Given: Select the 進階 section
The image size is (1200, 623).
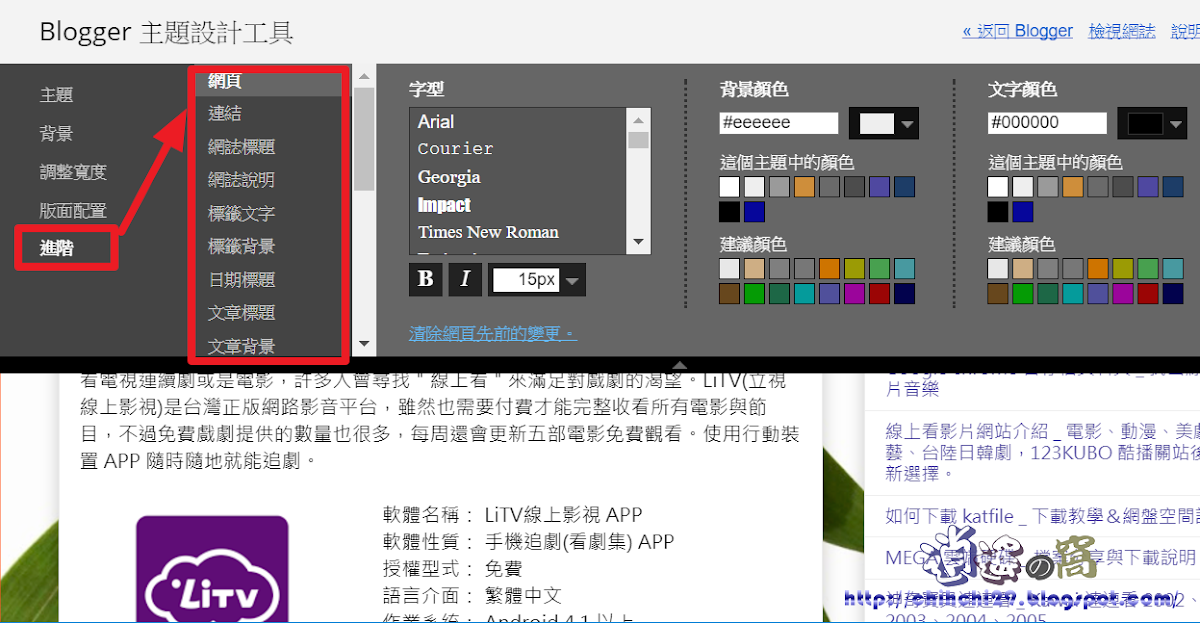Looking at the screenshot, I should click(x=57, y=248).
